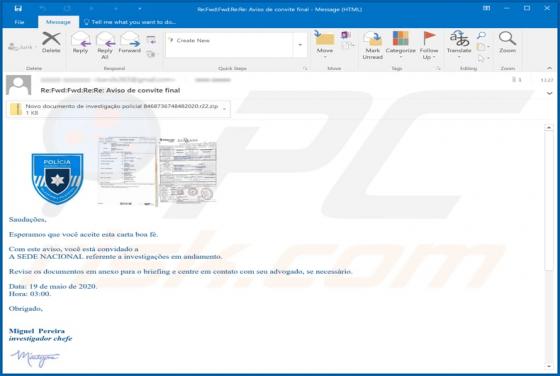Go to previous item arrow in toolbar
Screen dimensions: 560x376
91,9
